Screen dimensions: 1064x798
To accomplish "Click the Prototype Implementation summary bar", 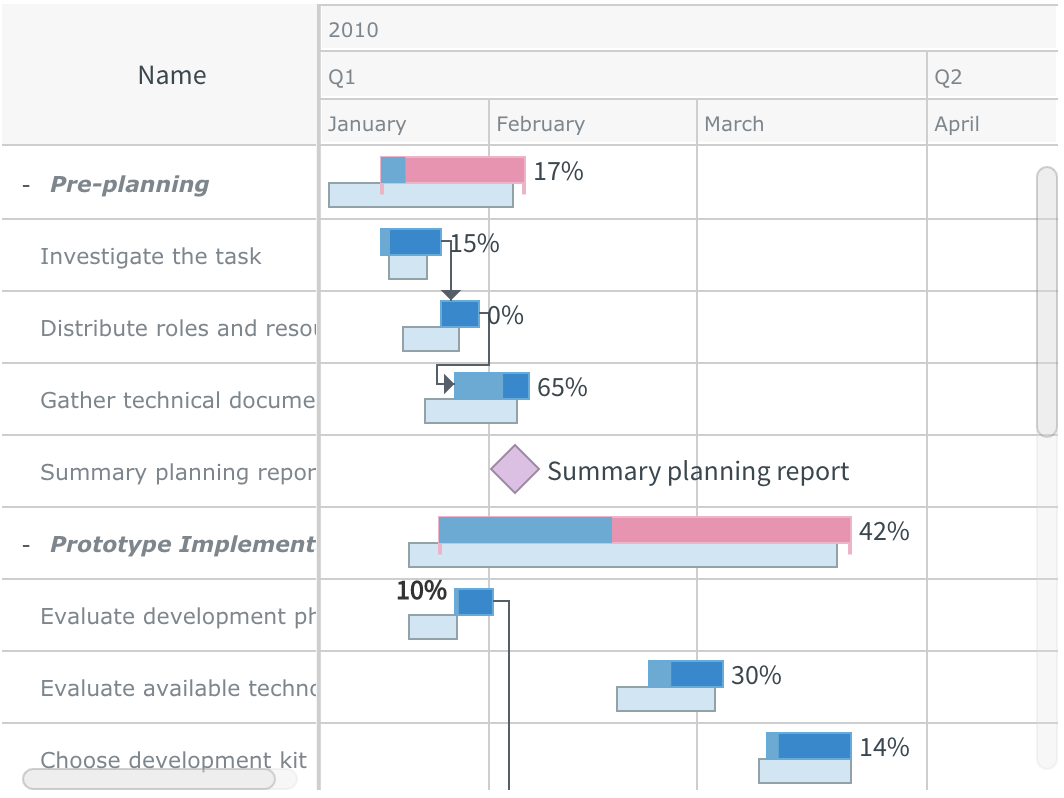I will click(640, 527).
